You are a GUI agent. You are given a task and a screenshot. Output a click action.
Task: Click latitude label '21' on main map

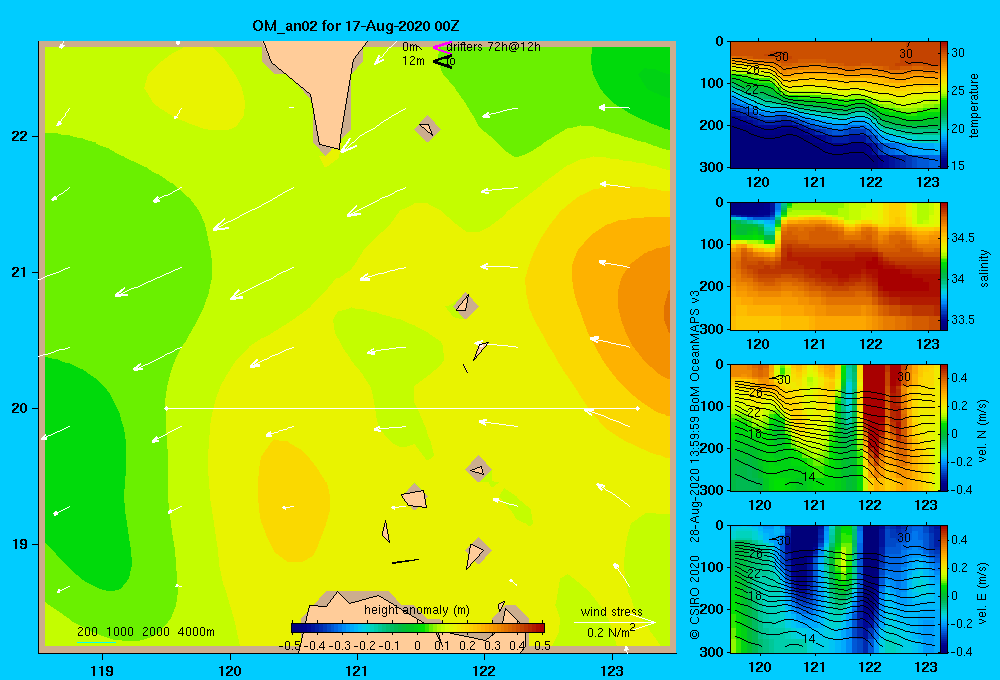(19, 272)
